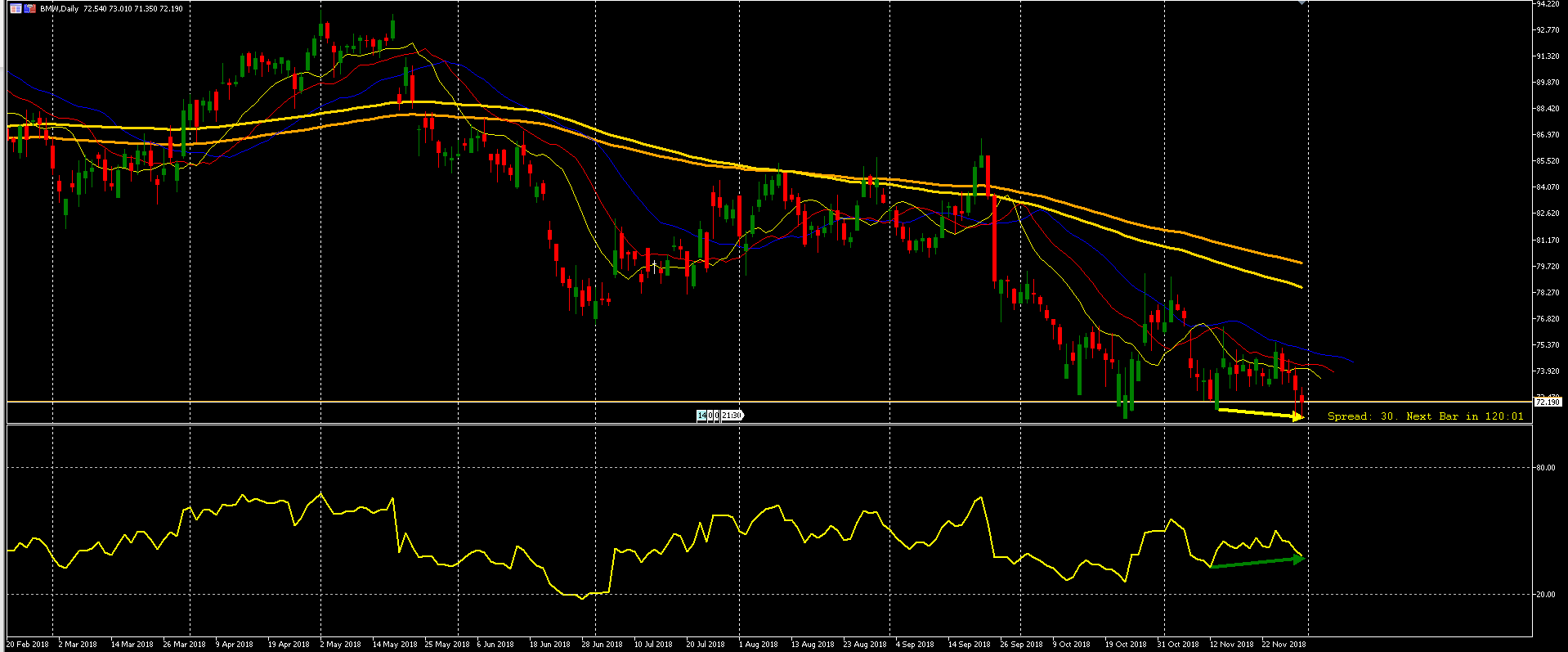Image resolution: width=1568 pixels, height=652 pixels.
Task: Click the 76.820 price on the price scale
Action: coord(1547,319)
